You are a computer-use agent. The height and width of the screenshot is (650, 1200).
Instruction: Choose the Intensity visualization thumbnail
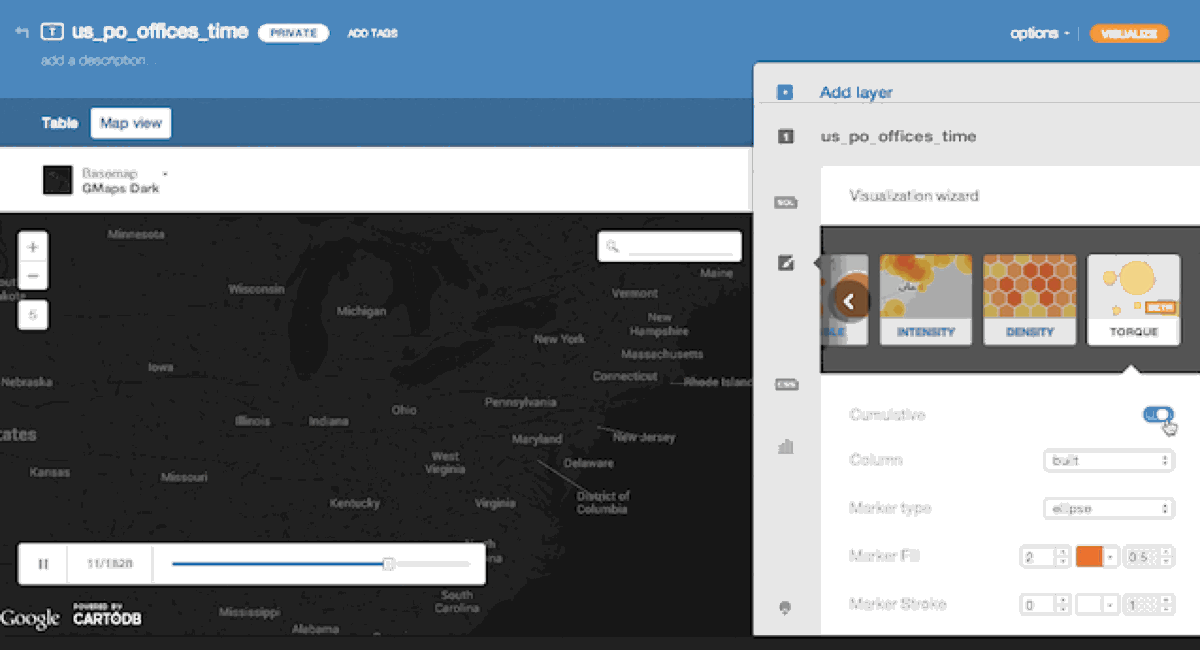pos(925,300)
